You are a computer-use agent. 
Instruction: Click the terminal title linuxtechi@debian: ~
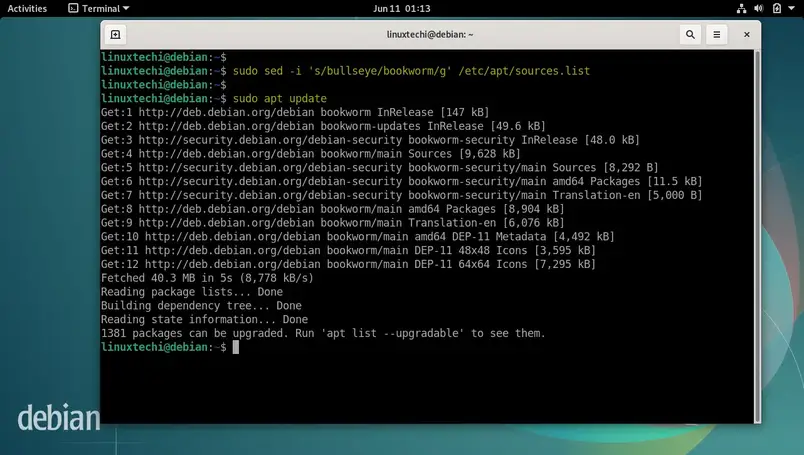point(430,34)
